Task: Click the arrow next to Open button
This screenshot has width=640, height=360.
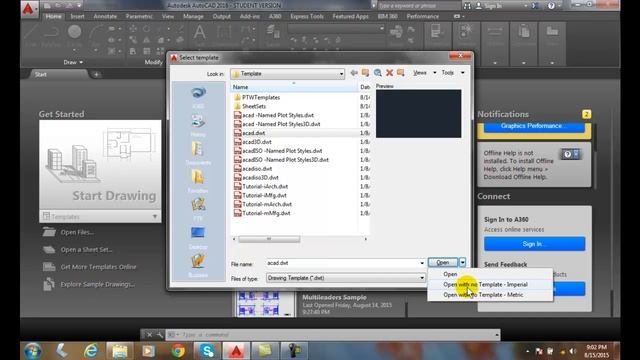Action: 462,262
